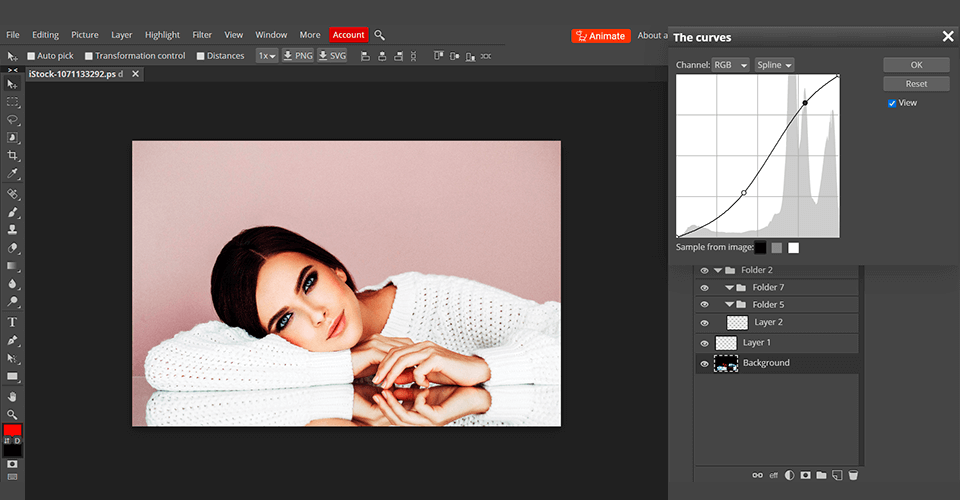Image resolution: width=960 pixels, height=500 pixels.
Task: Open the Spline curve type dropdown
Action: (x=774, y=65)
